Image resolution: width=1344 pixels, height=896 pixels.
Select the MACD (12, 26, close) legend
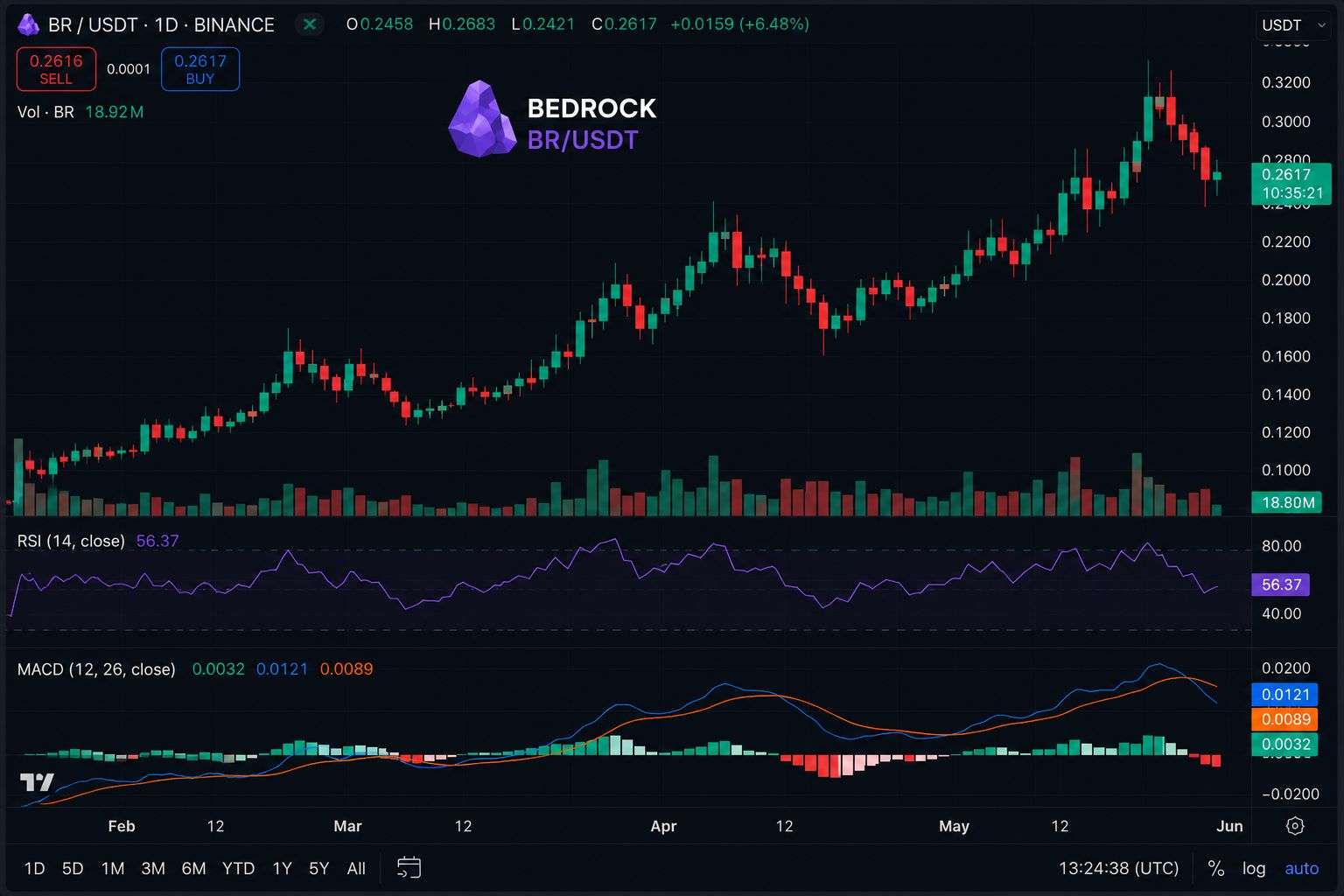pos(96,669)
